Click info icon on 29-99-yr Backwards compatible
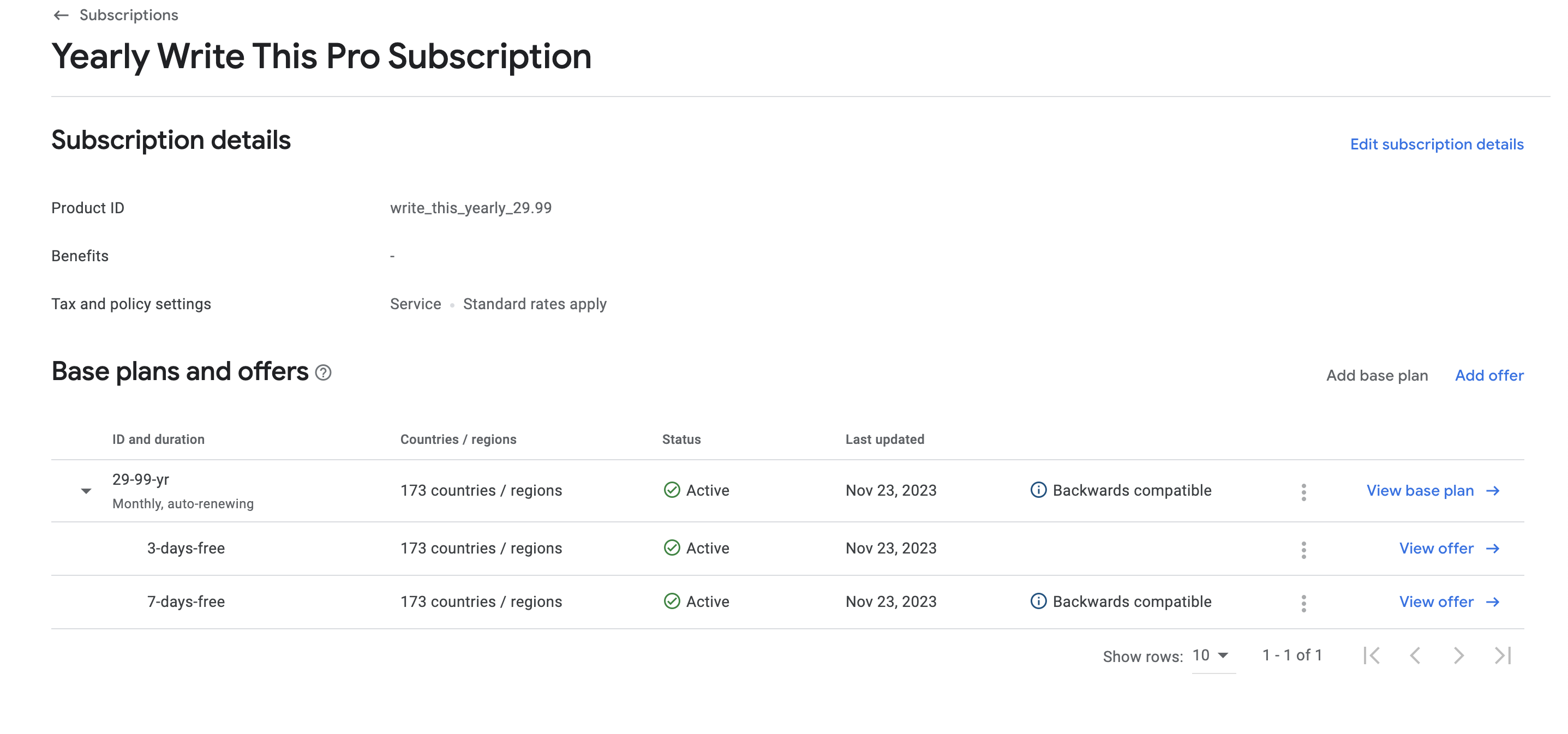Viewport: 1568px width, 734px height. 1038,490
